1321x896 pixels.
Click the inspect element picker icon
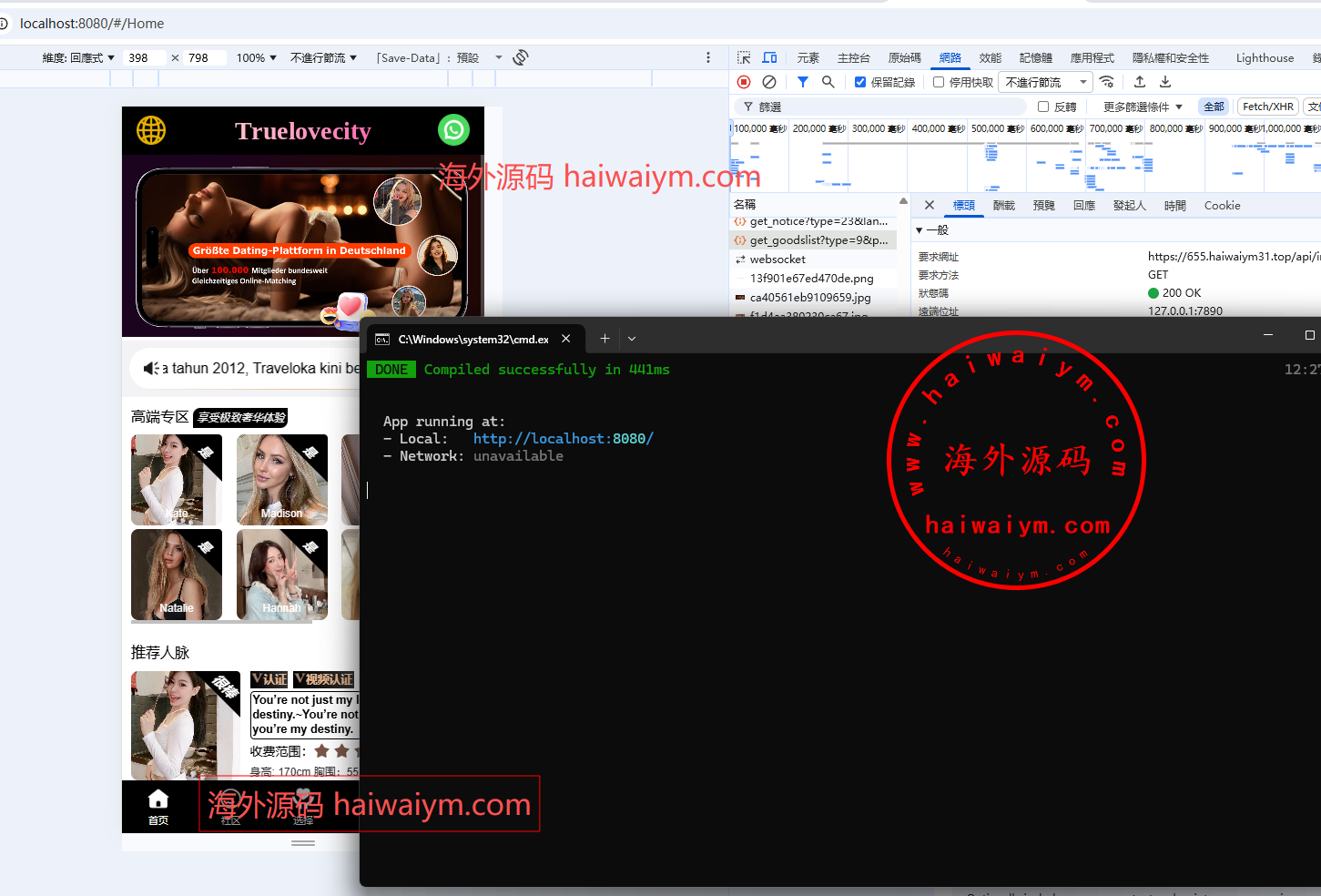click(x=744, y=57)
